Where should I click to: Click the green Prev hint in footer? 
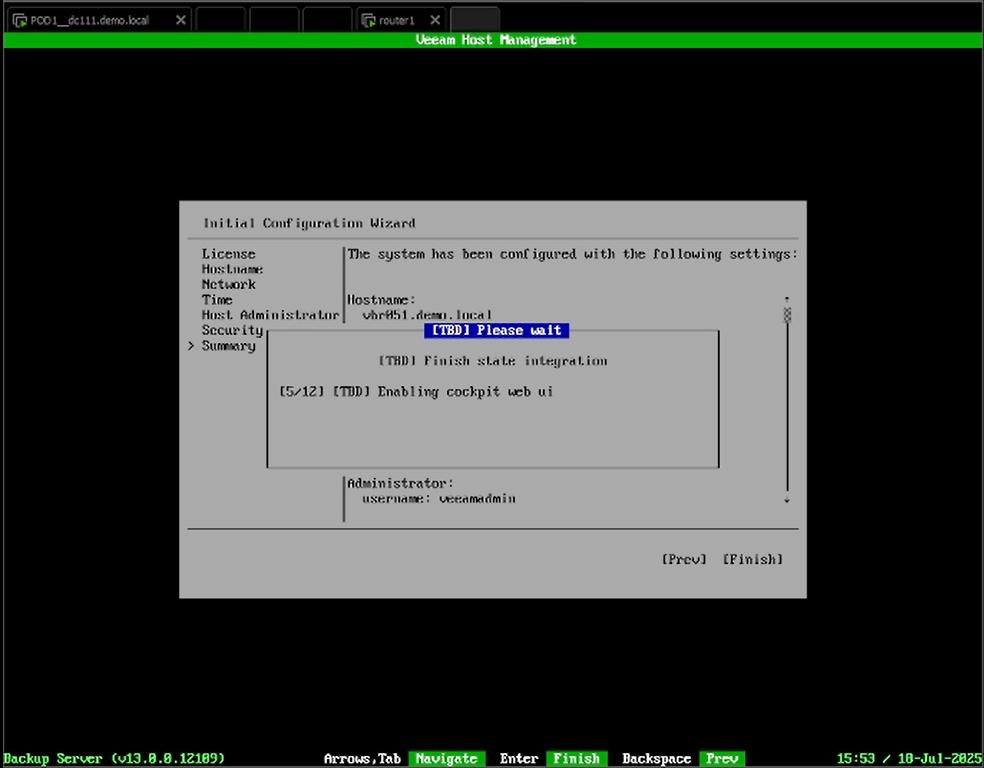[722, 759]
